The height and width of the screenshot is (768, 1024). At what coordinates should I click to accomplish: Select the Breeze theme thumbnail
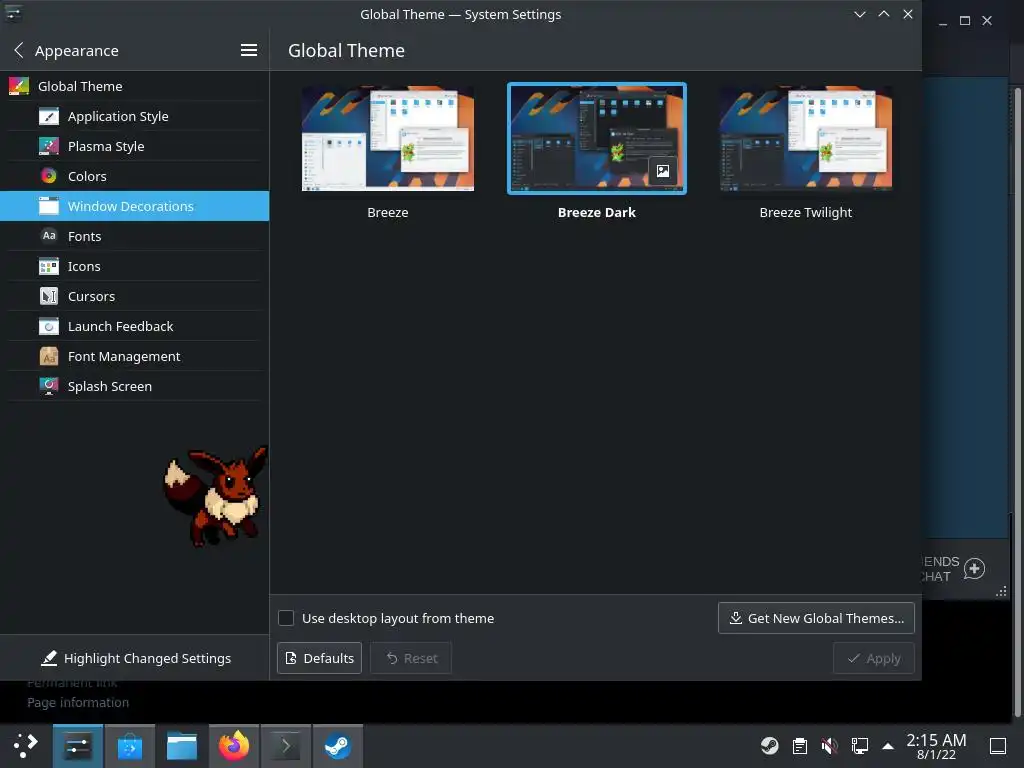(x=388, y=138)
